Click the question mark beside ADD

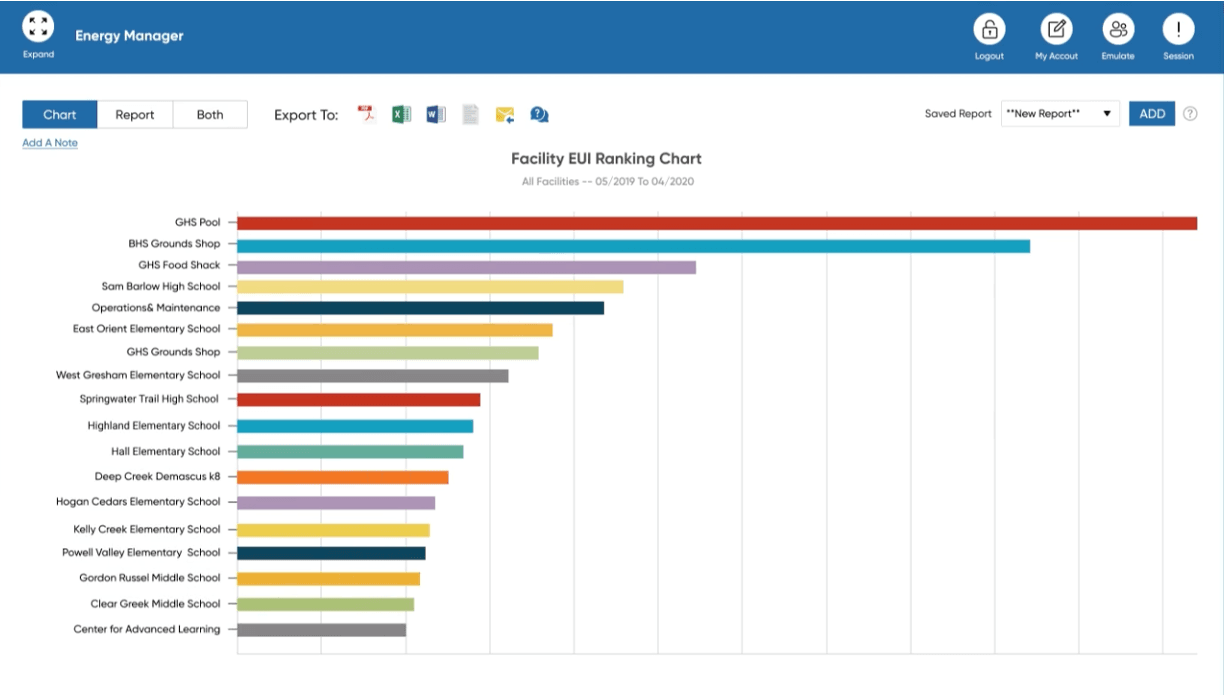point(1190,114)
